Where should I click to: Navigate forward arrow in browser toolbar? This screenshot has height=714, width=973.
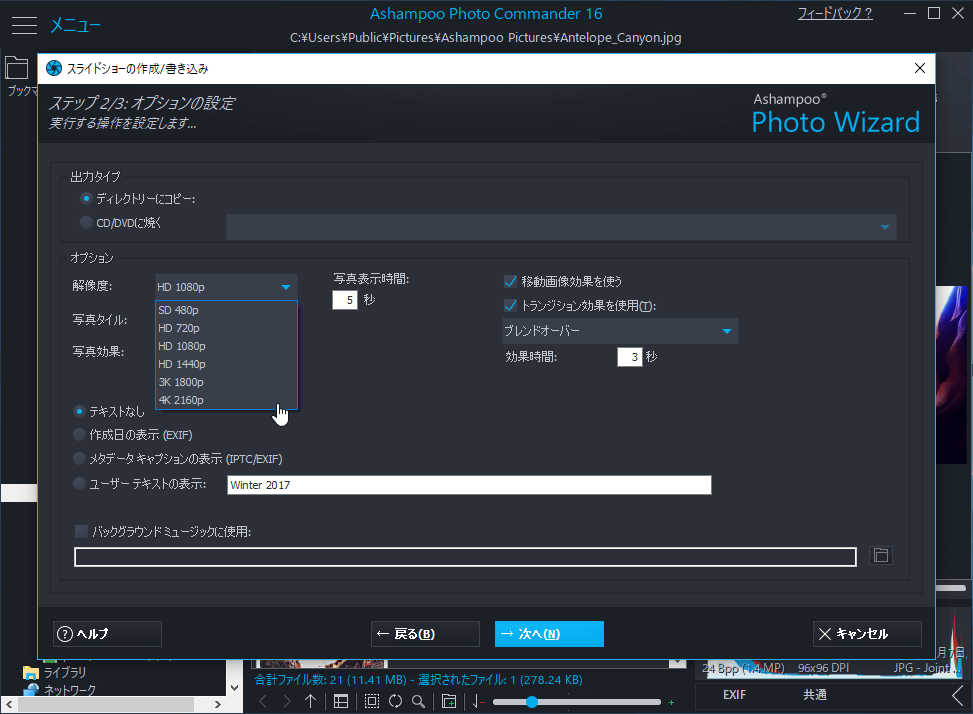click(287, 702)
